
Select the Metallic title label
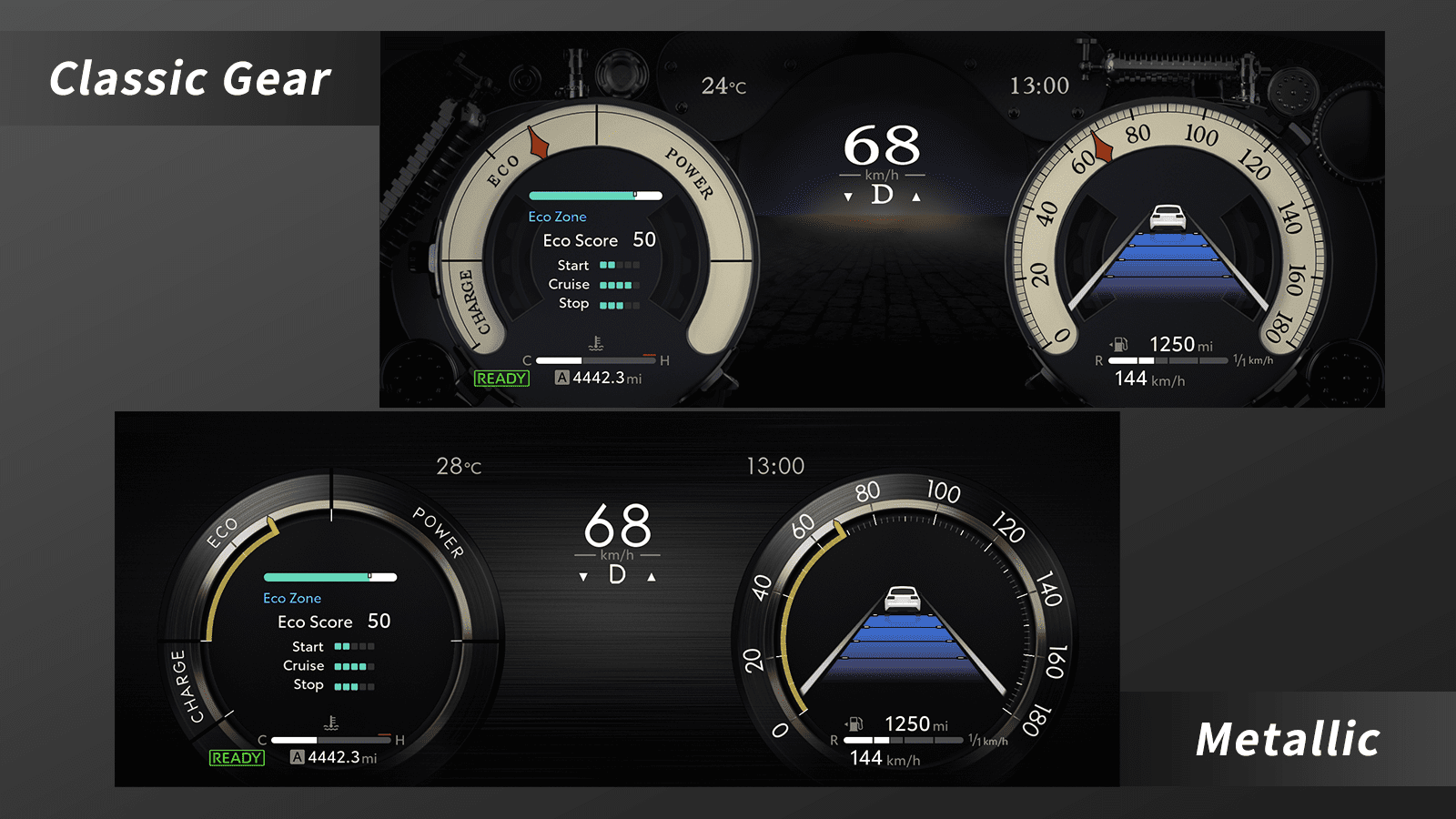pos(1288,739)
